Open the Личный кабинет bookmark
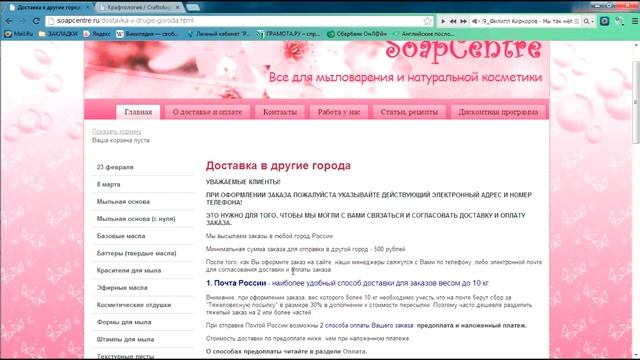 click(219, 34)
